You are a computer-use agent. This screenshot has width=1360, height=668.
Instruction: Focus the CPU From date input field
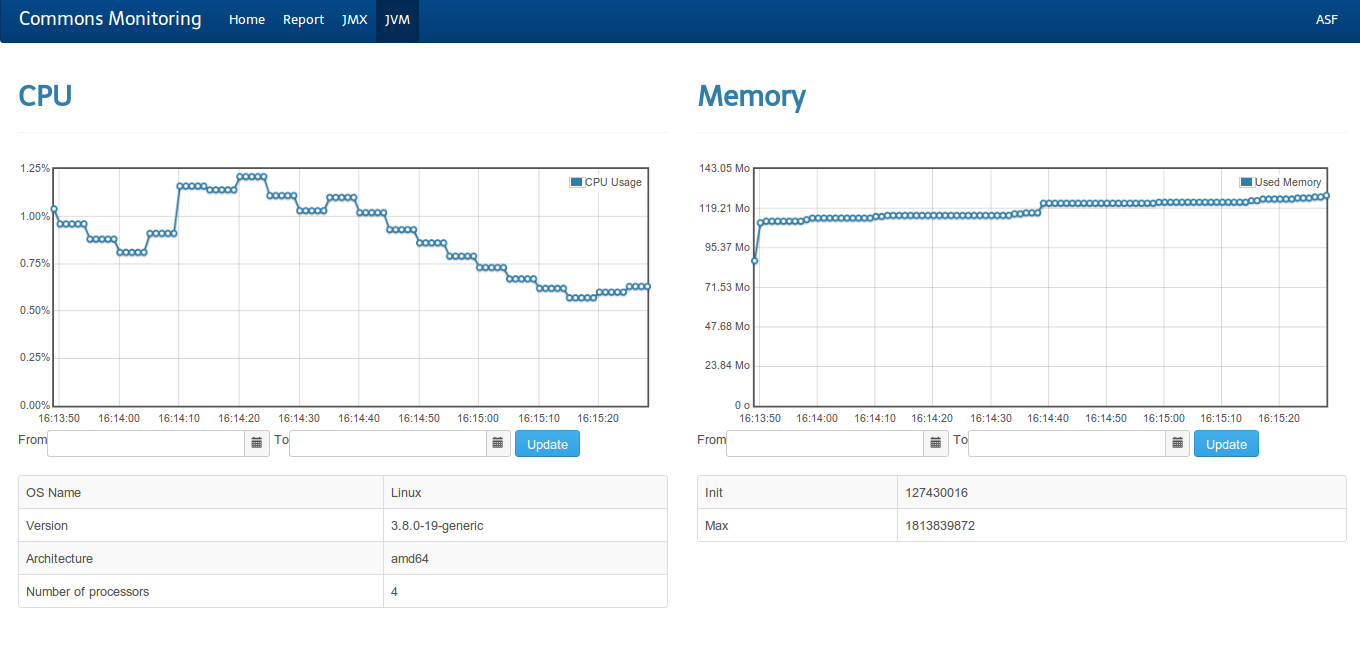click(146, 443)
